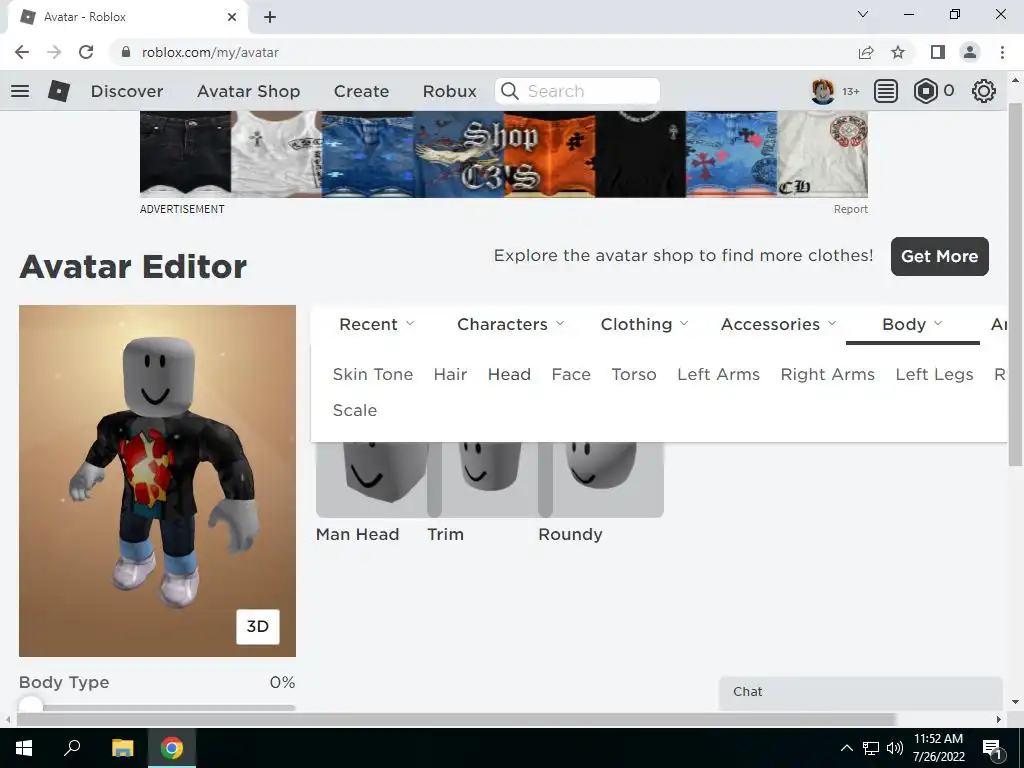Select Left Arms submenu item
This screenshot has height=768, width=1024.
click(x=718, y=375)
